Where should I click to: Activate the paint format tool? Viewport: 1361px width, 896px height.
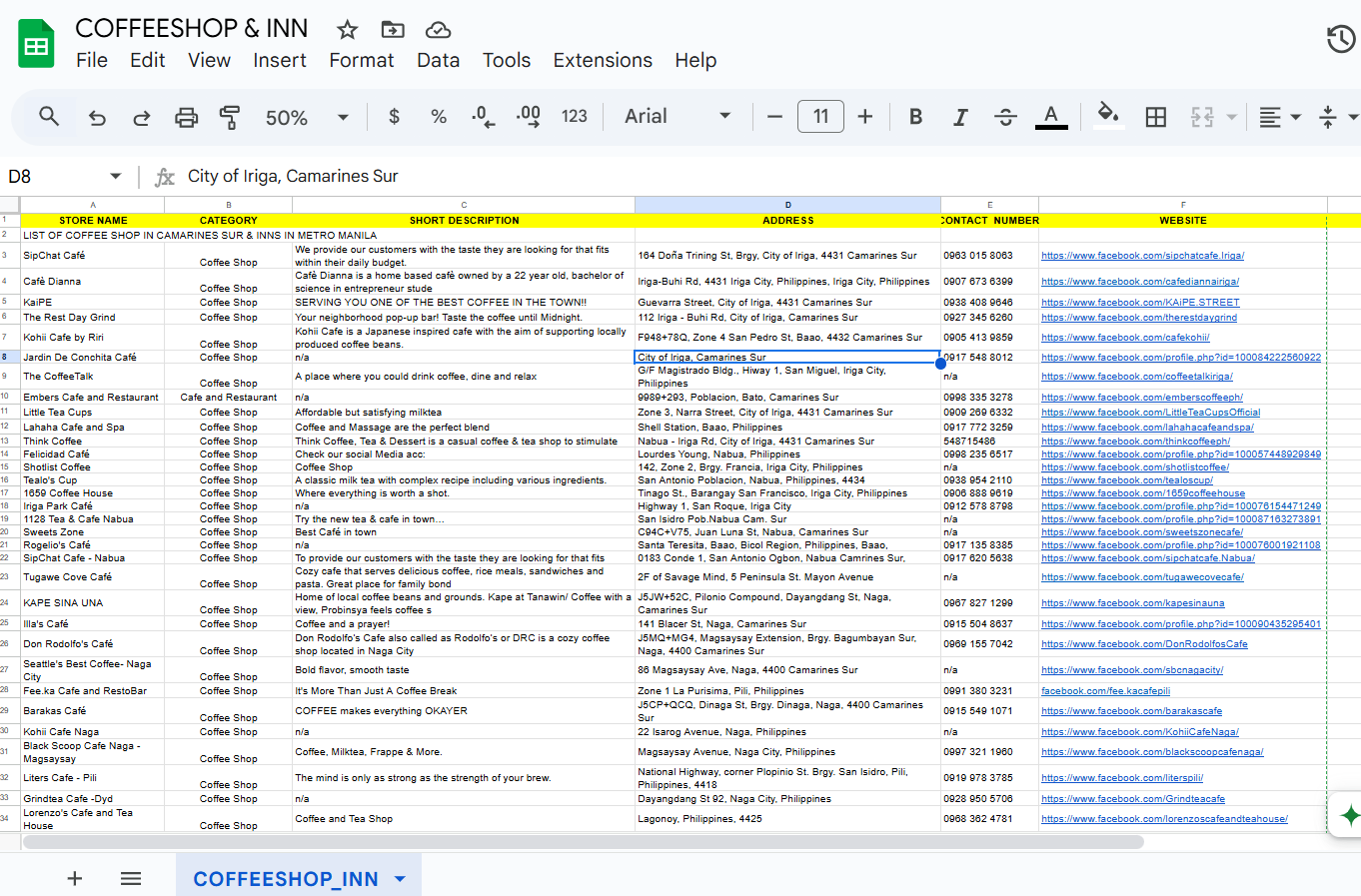coord(230,117)
